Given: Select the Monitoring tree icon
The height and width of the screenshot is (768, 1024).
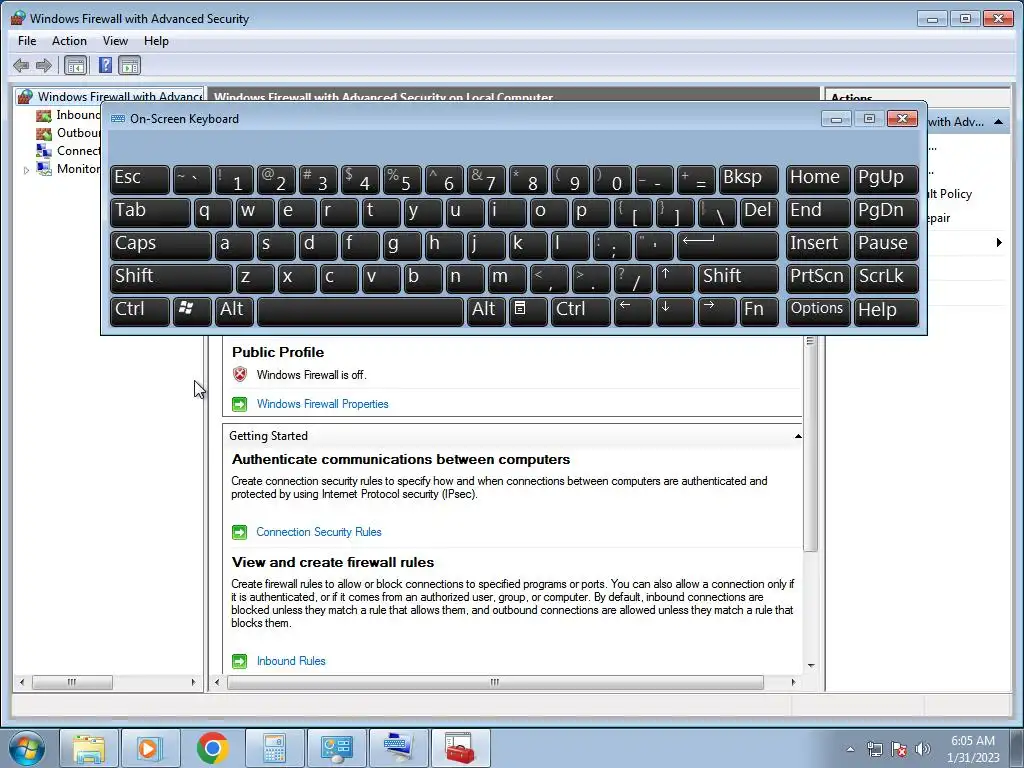Looking at the screenshot, I should [x=44, y=168].
